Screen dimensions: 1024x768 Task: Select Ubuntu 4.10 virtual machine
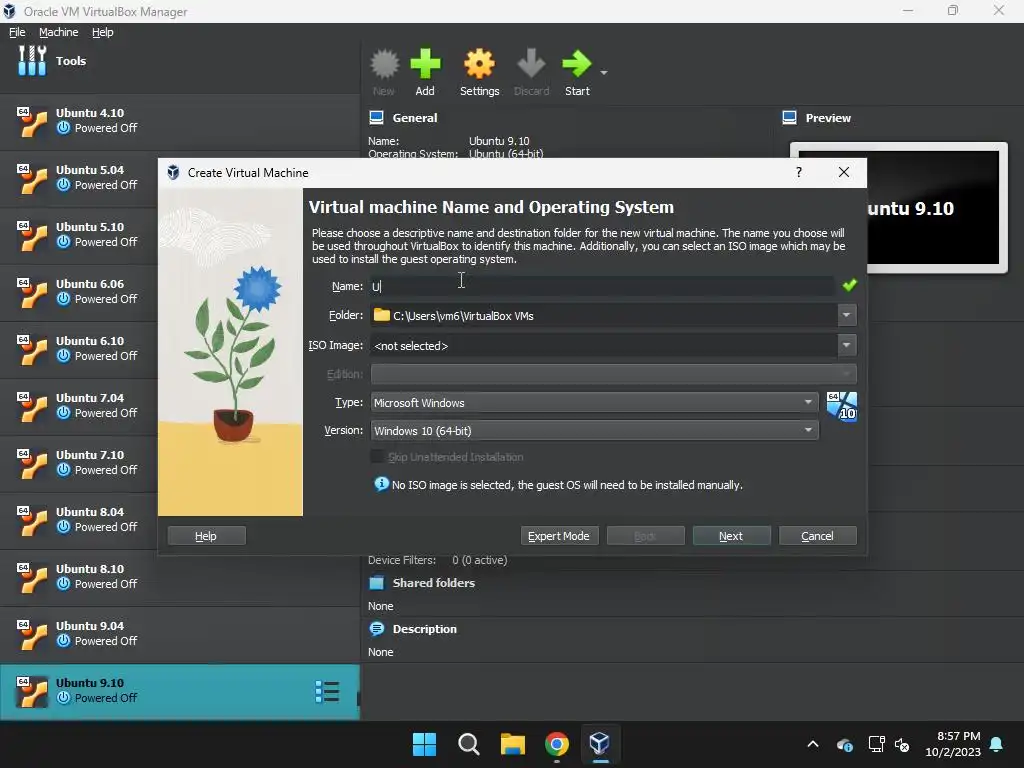click(x=180, y=121)
